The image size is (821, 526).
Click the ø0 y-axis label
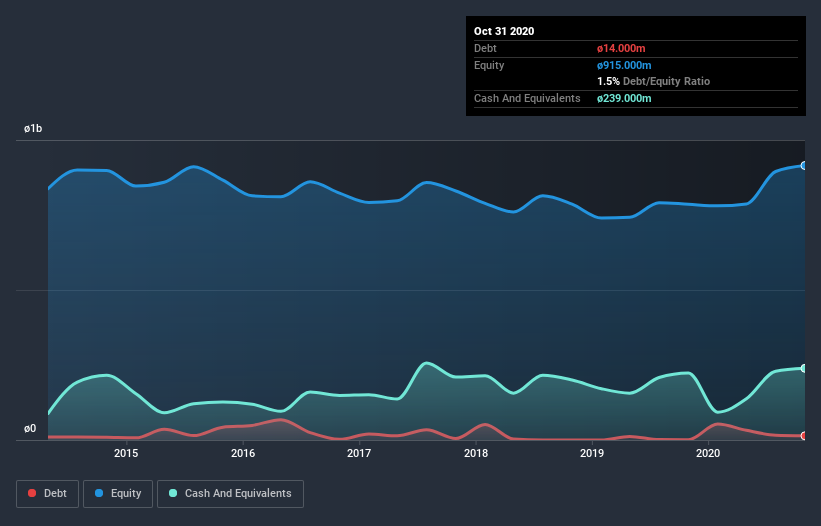30,429
